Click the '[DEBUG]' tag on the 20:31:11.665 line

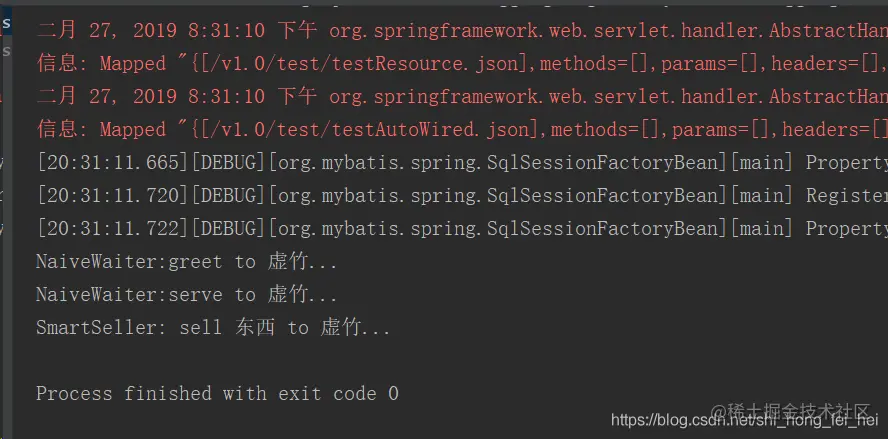pos(229,163)
